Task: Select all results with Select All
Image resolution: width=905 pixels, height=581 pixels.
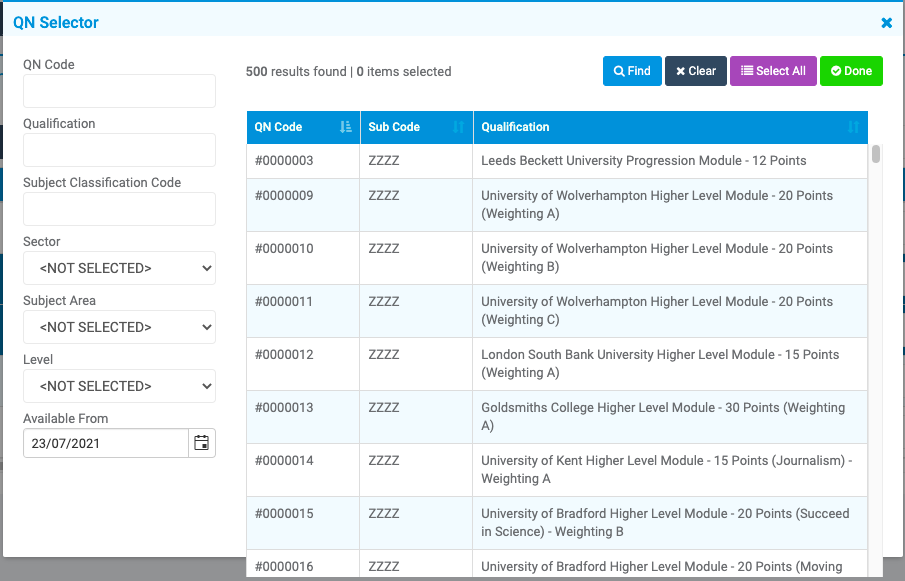Action: click(773, 71)
